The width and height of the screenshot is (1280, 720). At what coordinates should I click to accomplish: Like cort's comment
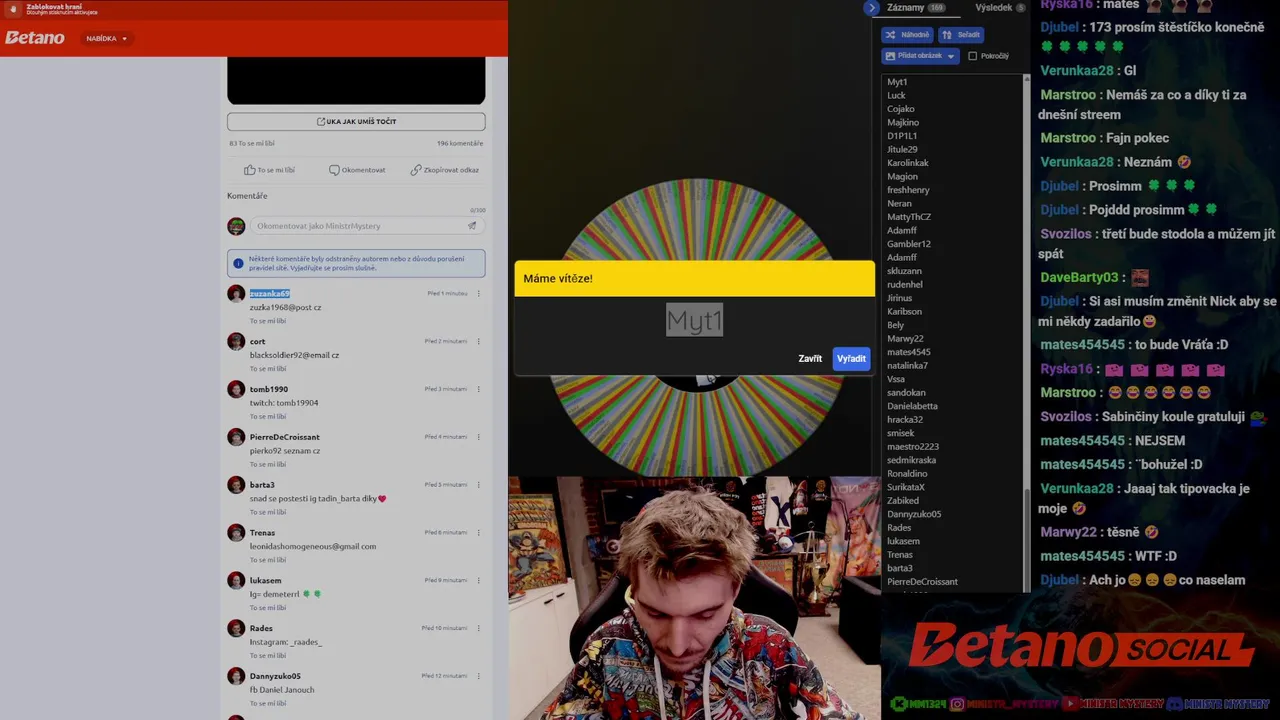click(268, 369)
